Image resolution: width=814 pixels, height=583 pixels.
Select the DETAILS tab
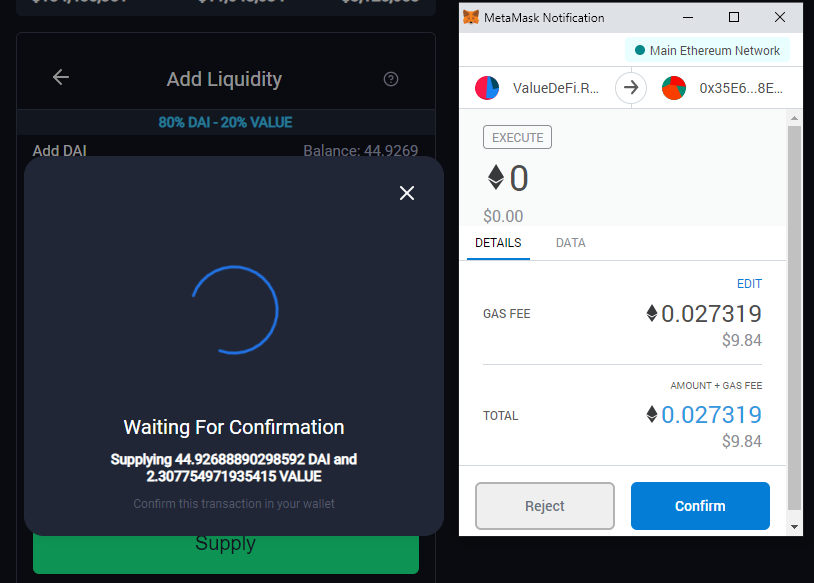point(498,243)
